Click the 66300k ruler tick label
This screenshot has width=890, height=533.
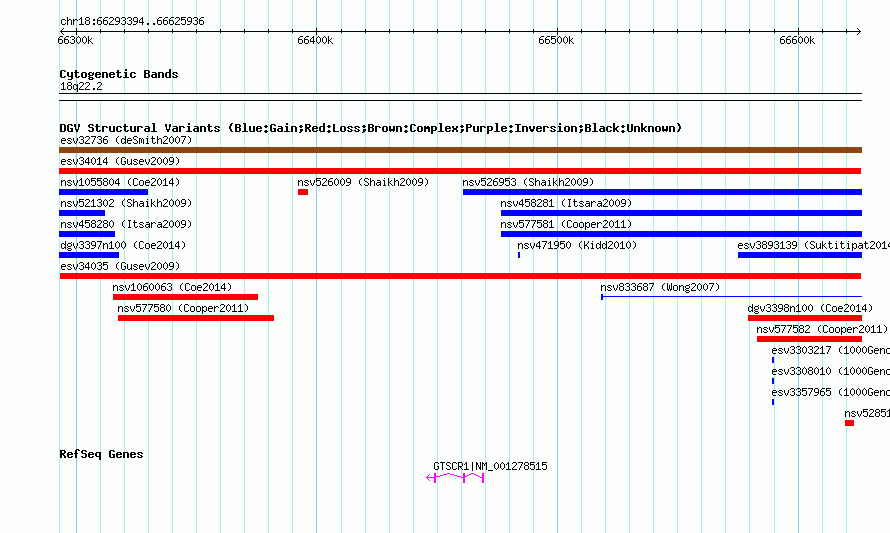click(x=75, y=40)
